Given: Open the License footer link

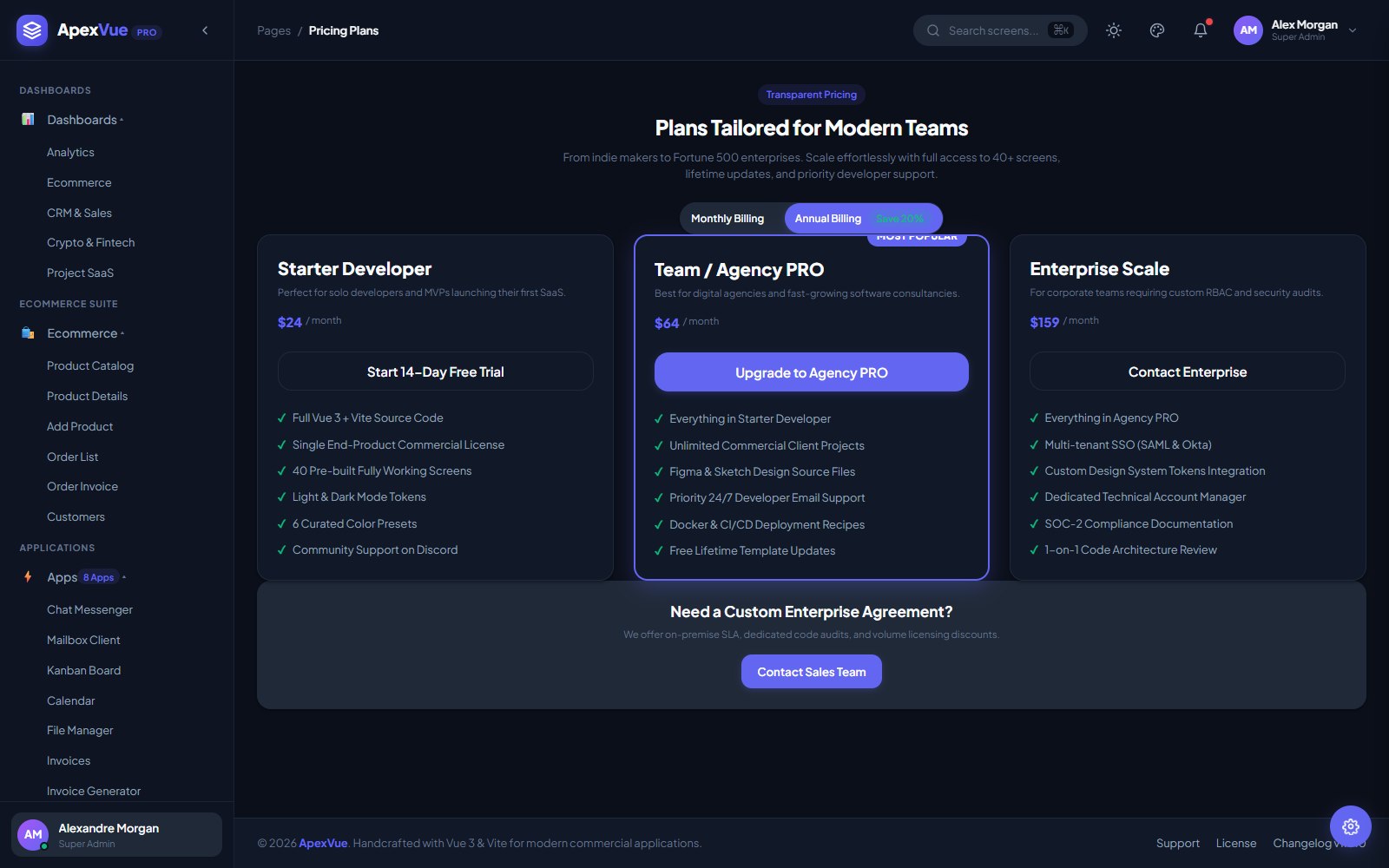Looking at the screenshot, I should 1236,843.
